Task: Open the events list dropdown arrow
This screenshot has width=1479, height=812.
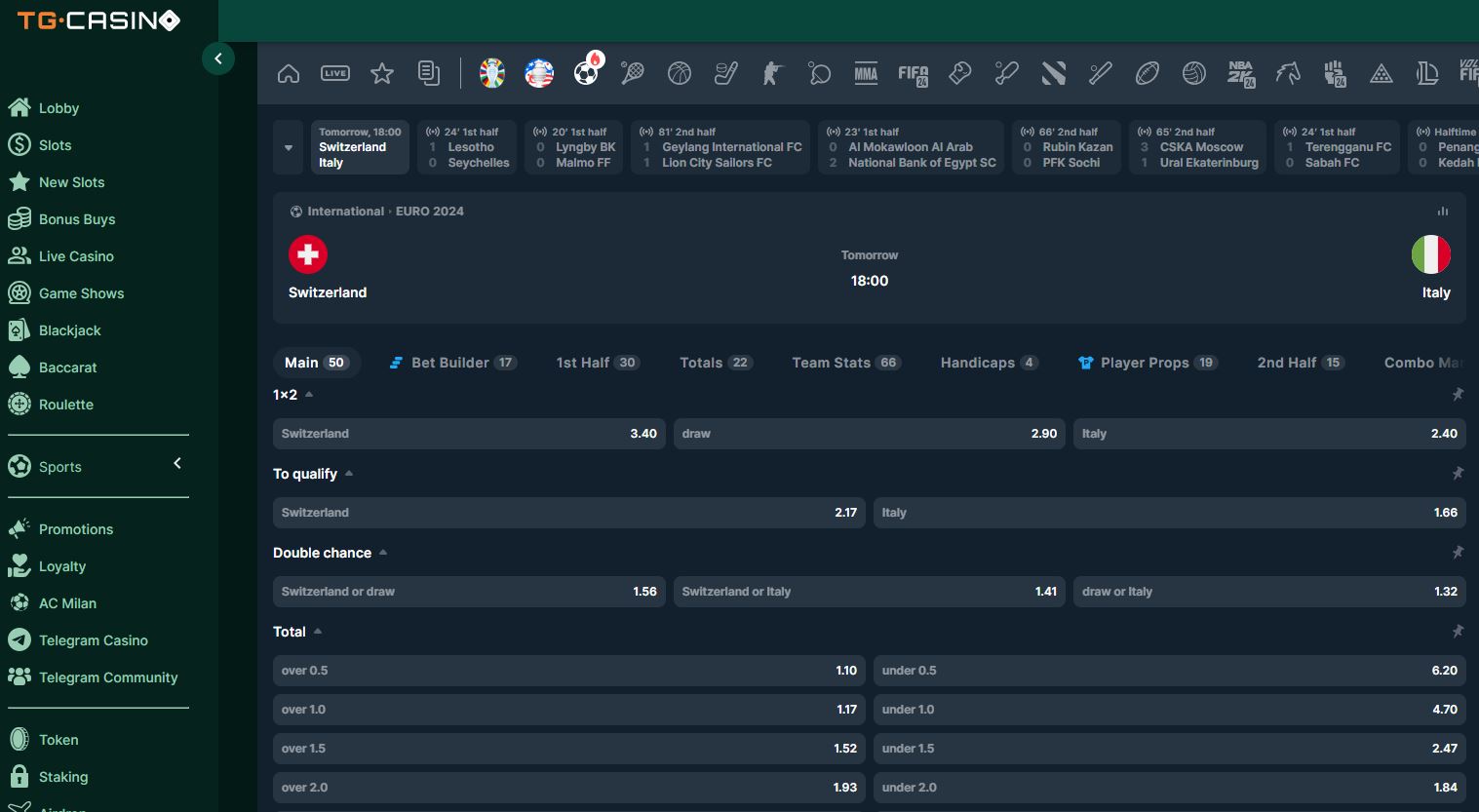Action: click(289, 148)
